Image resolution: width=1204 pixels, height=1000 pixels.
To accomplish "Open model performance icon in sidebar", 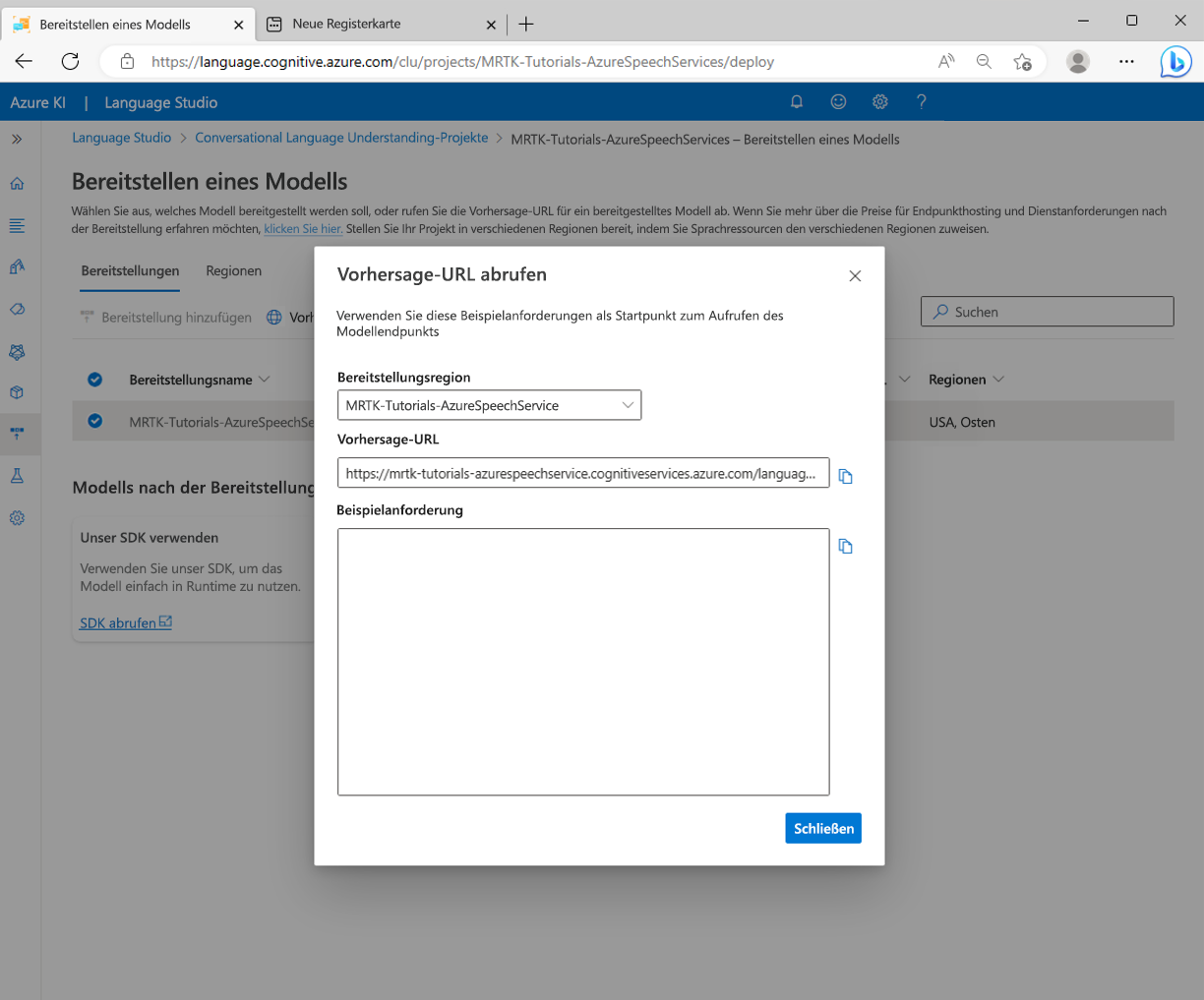I will click(17, 351).
